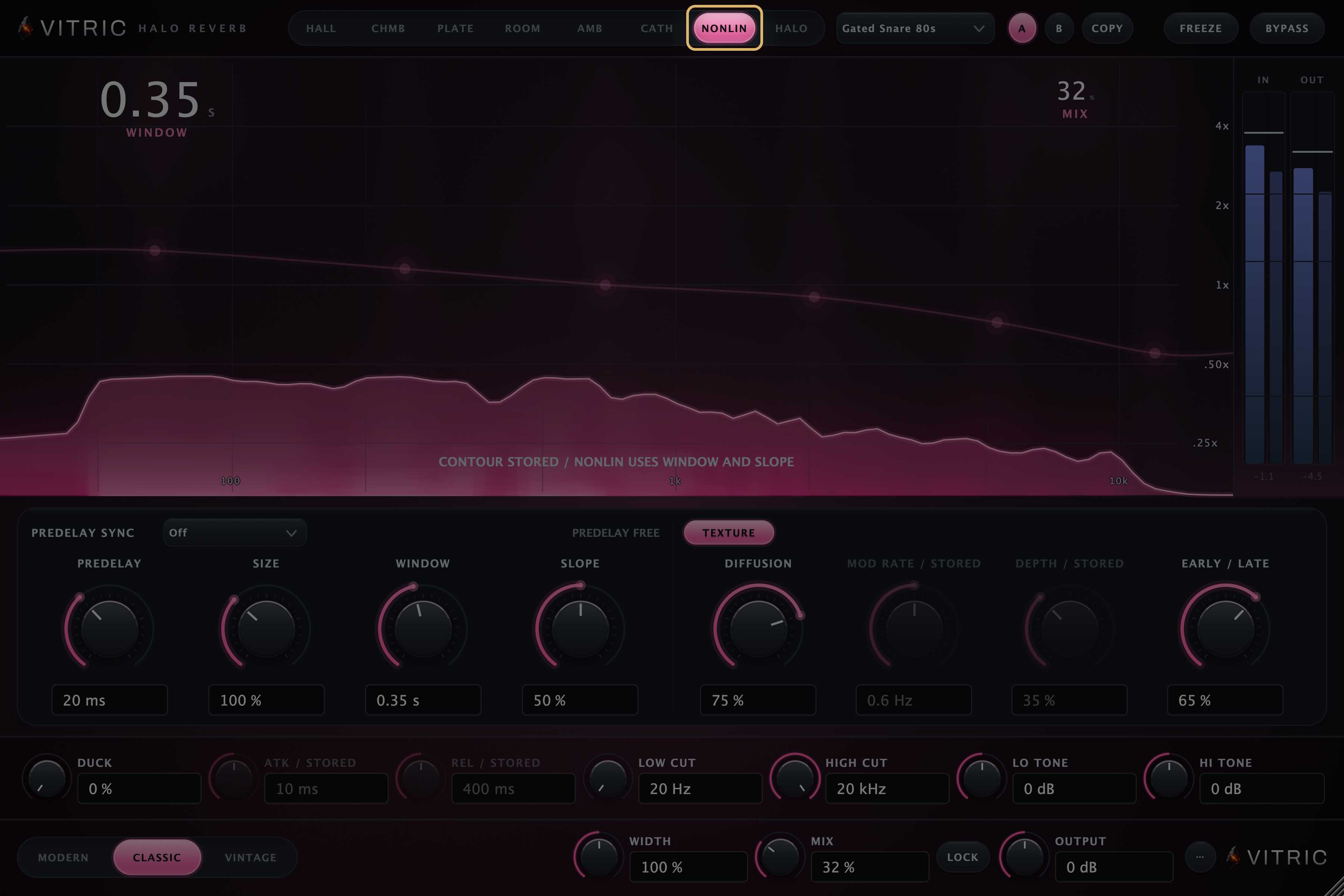
Task: Click the HI TONE knob
Action: 1169,778
